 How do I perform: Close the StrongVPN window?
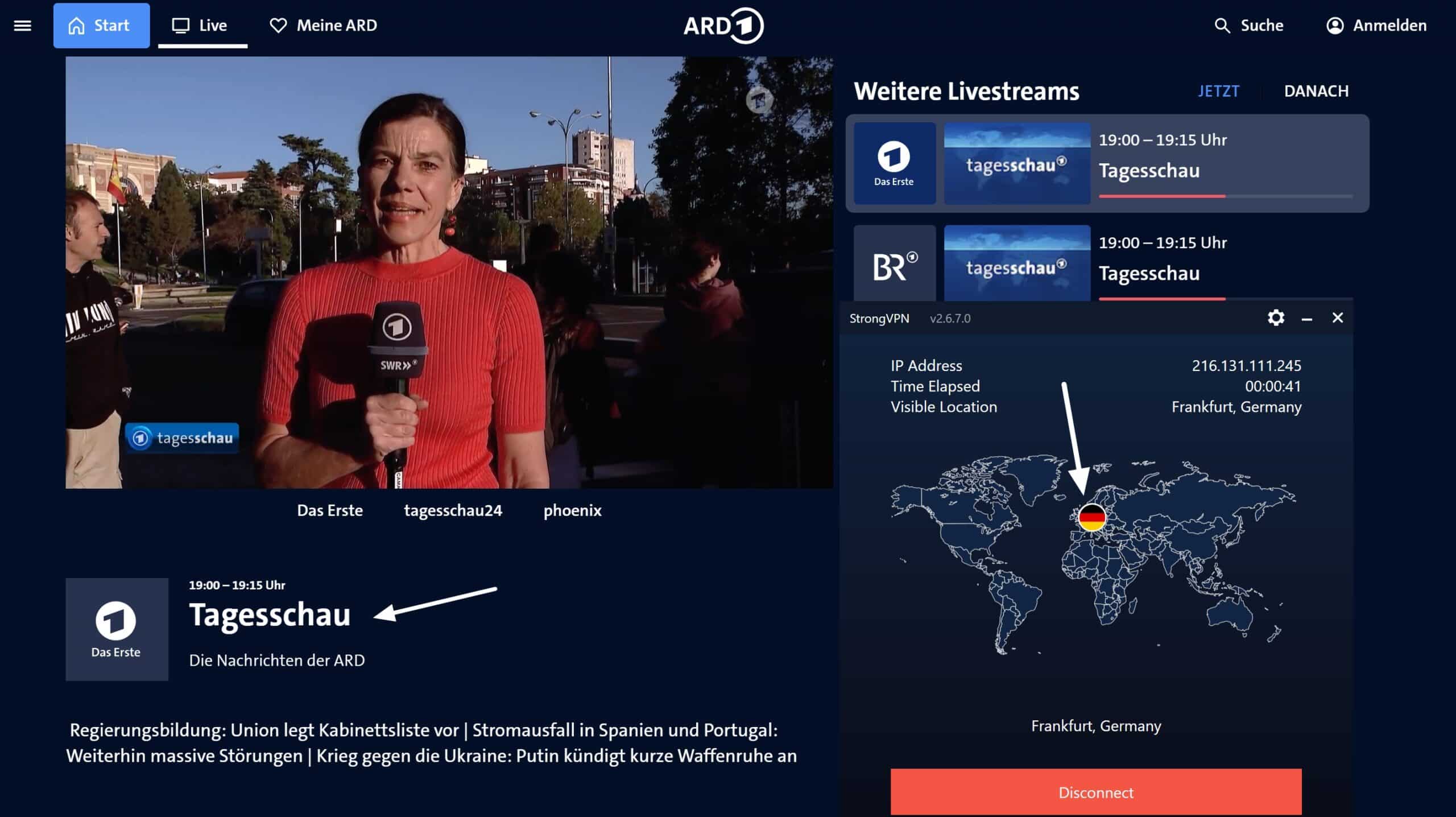tap(1338, 317)
